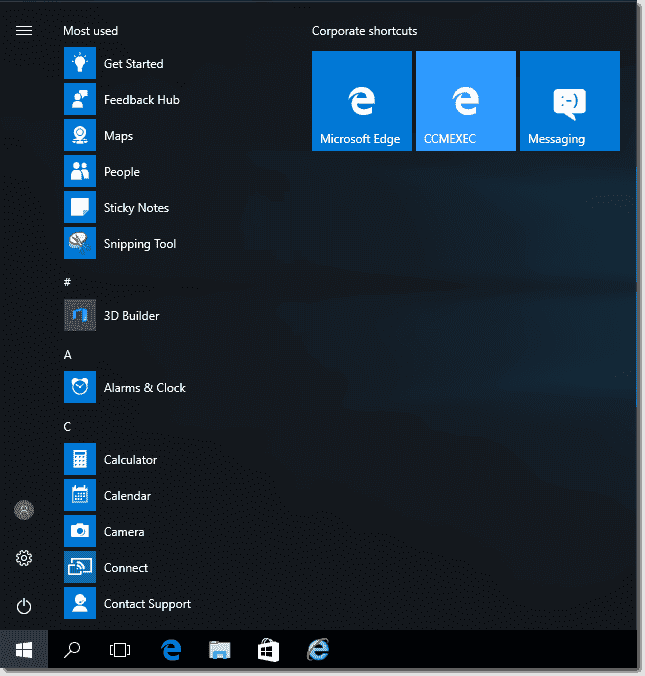Click the 'C' section letter header
Image resolution: width=645 pixels, height=676 pixels.
tap(67, 426)
